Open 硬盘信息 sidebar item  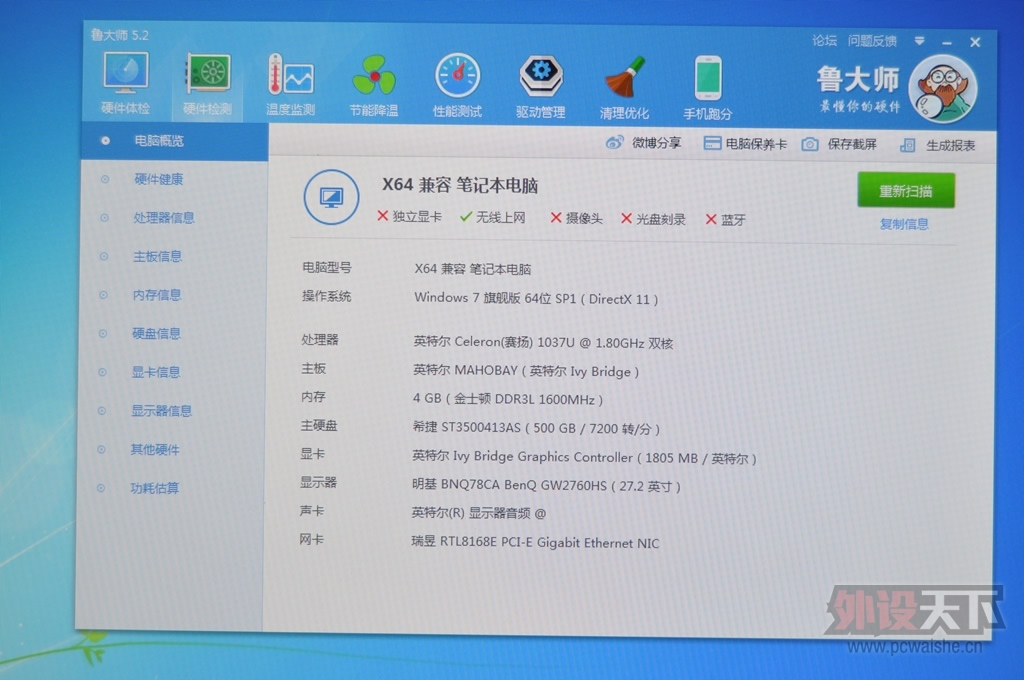point(156,333)
